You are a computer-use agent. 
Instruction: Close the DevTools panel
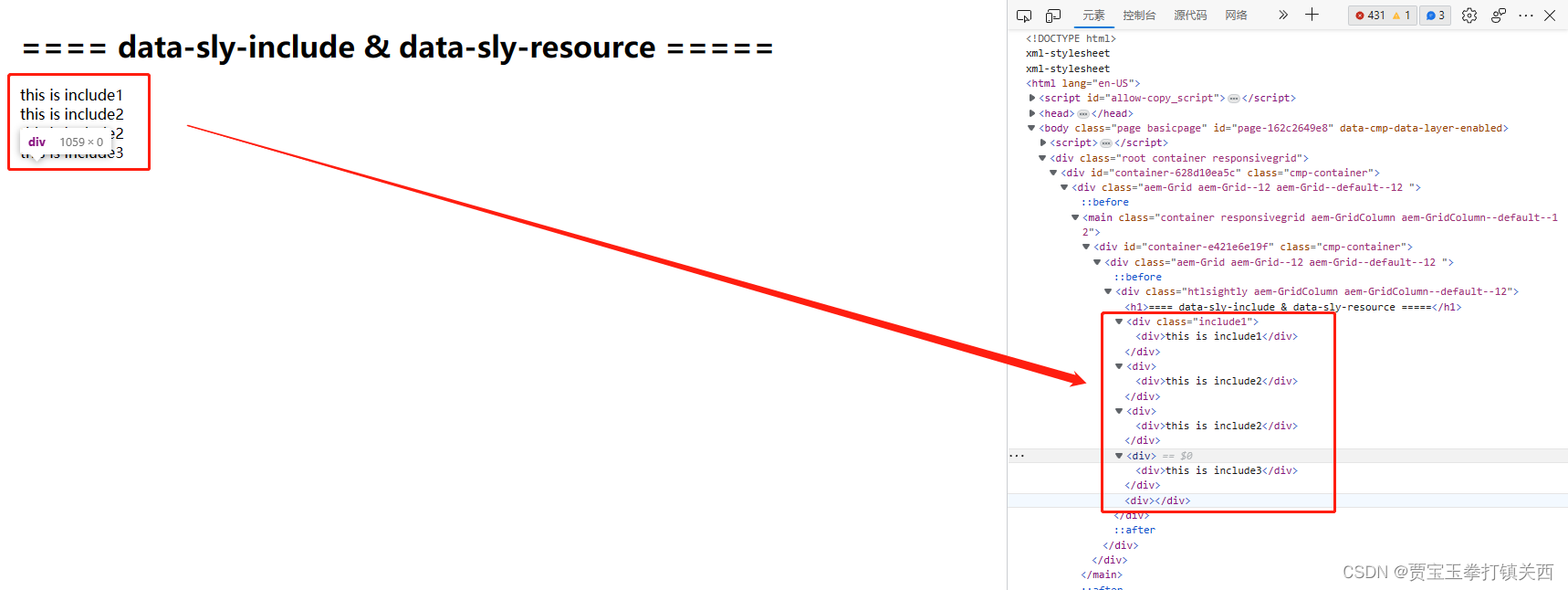click(1550, 16)
